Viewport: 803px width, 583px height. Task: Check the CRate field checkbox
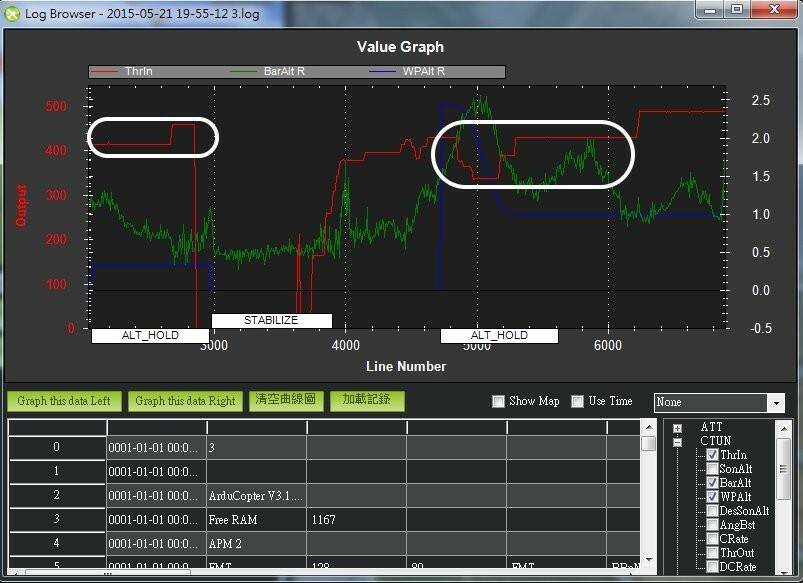[712, 539]
